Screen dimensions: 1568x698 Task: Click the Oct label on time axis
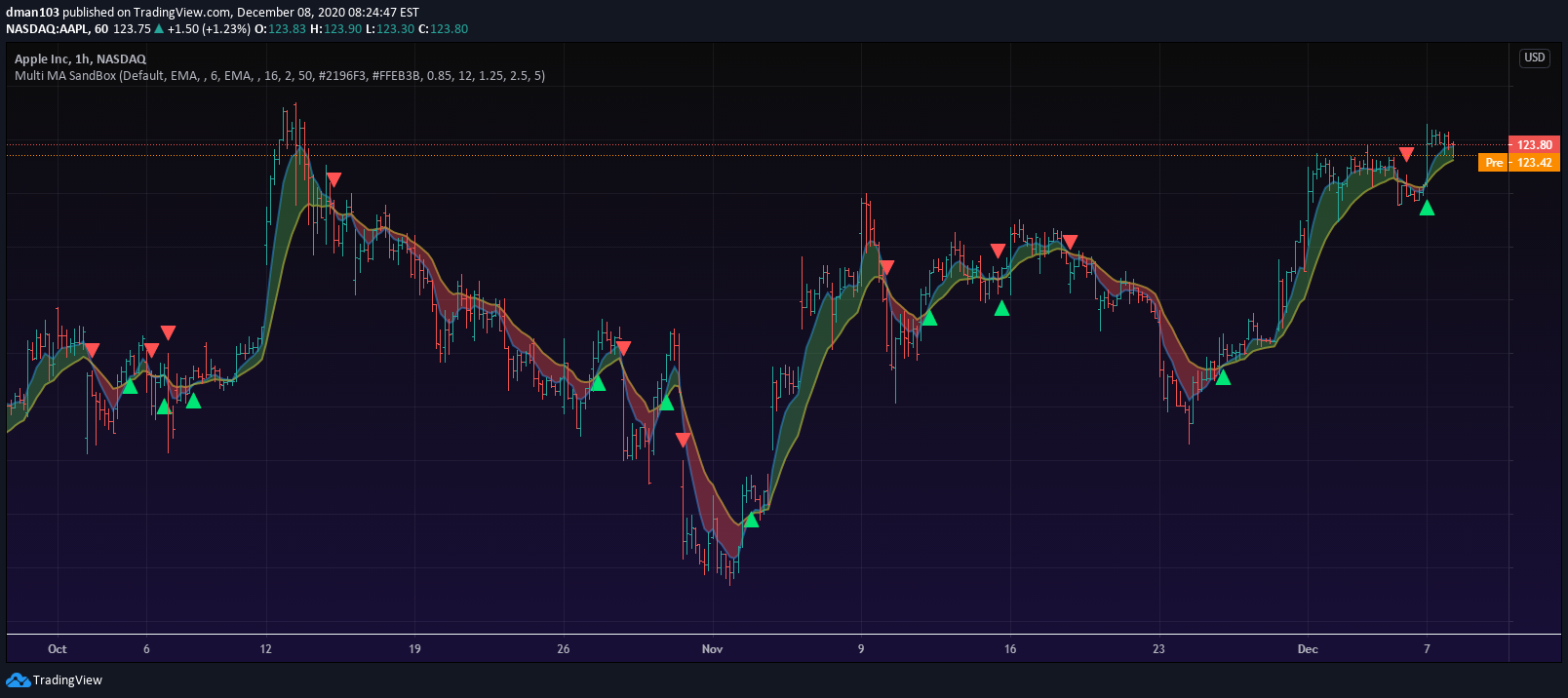(x=58, y=649)
